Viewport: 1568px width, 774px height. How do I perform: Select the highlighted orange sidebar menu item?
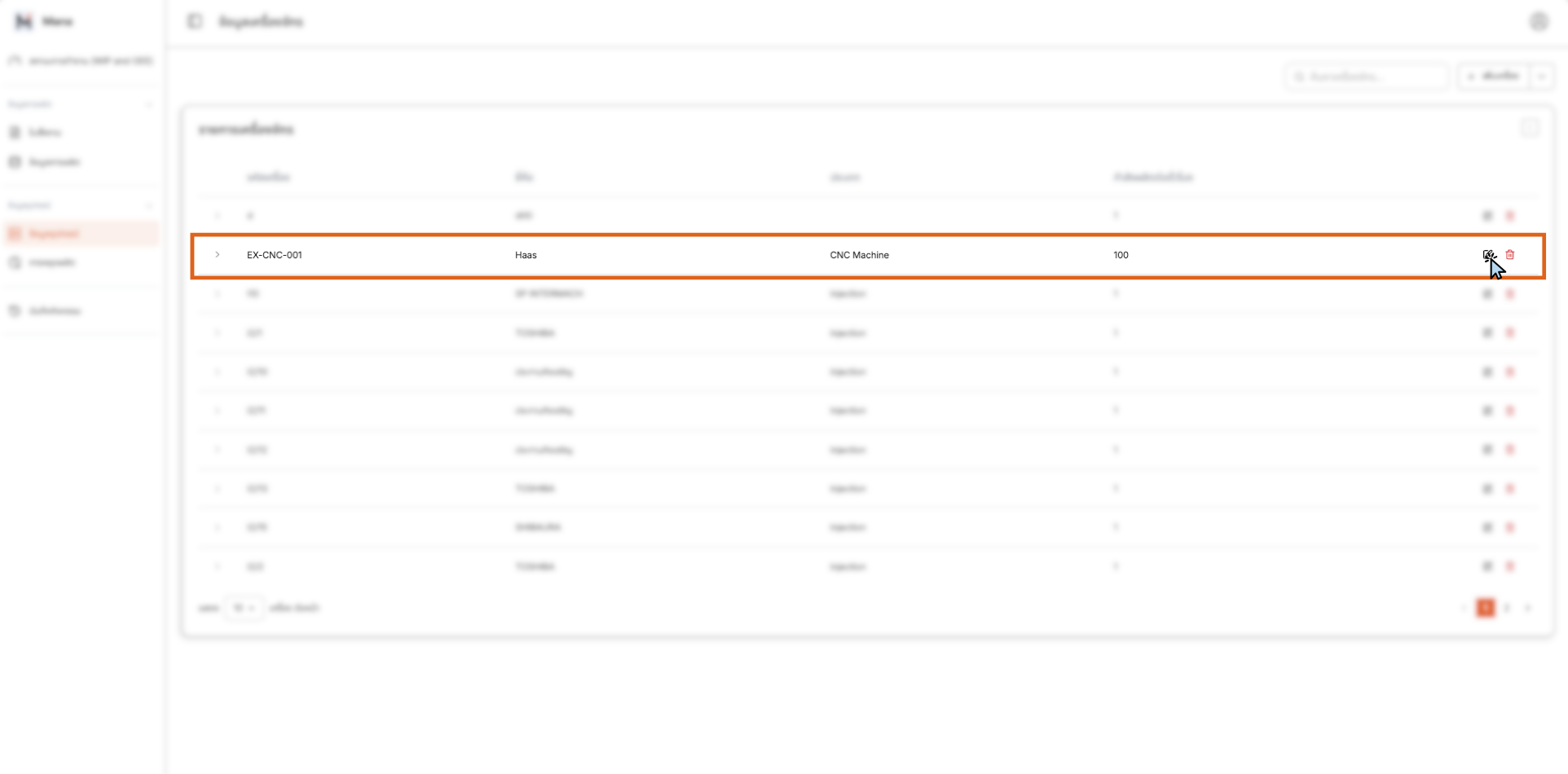(80, 234)
